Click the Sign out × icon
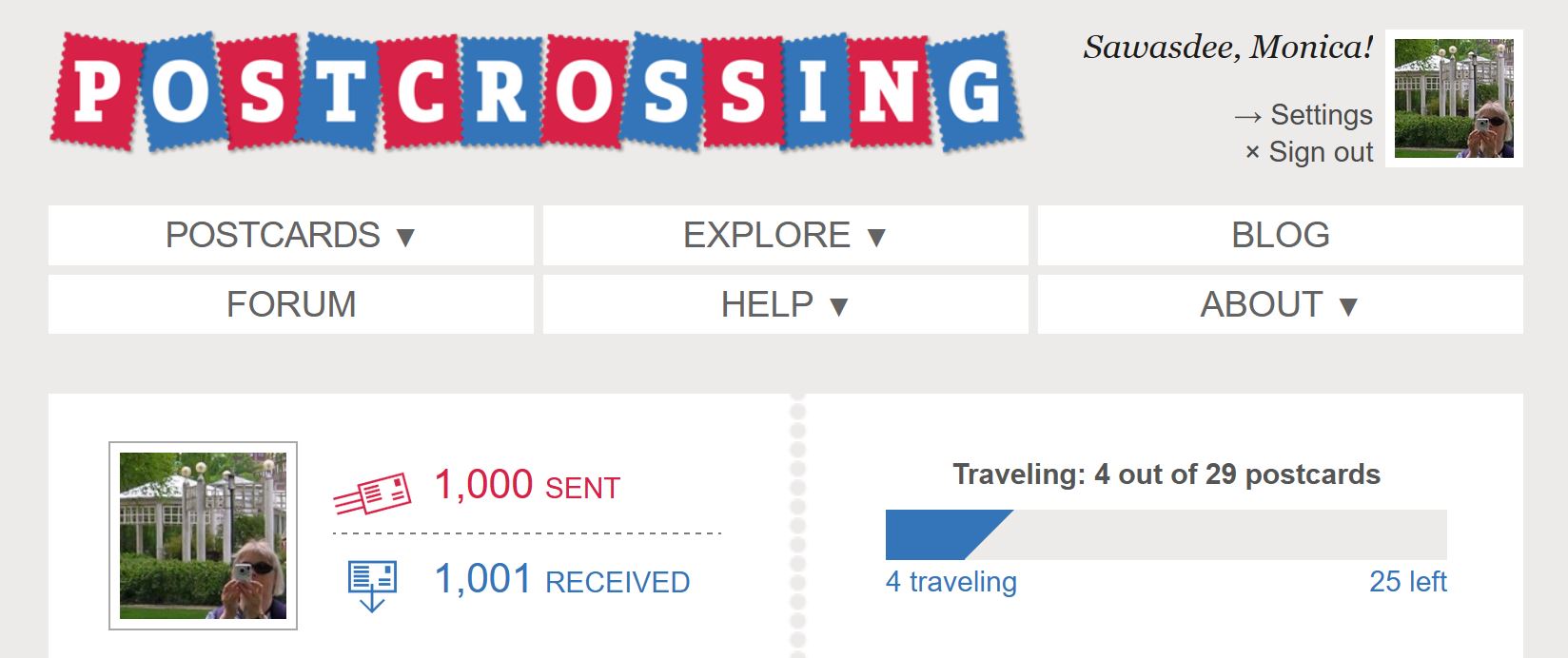Screen dimensions: 1568x658 point(1252,152)
